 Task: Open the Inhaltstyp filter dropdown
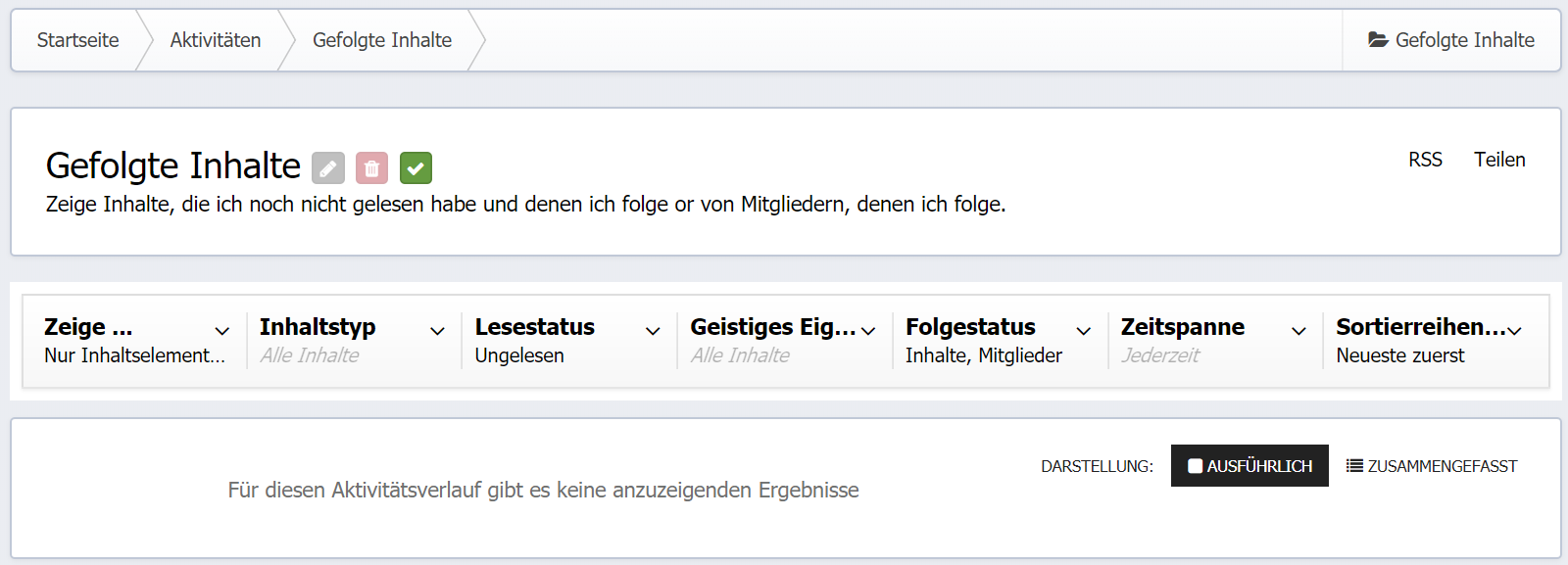pyautogui.click(x=351, y=340)
